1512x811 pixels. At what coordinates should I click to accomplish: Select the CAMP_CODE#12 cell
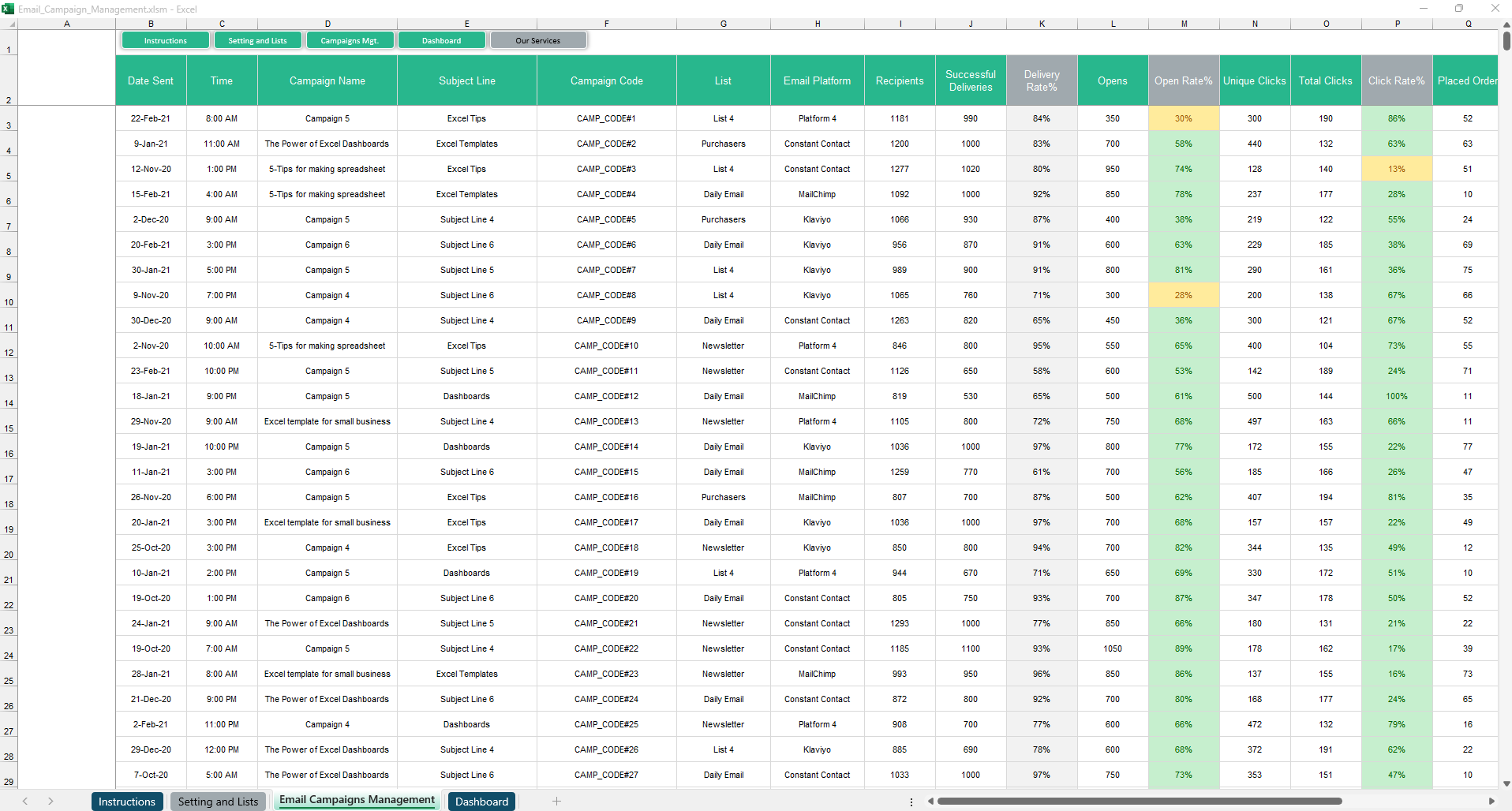click(606, 396)
